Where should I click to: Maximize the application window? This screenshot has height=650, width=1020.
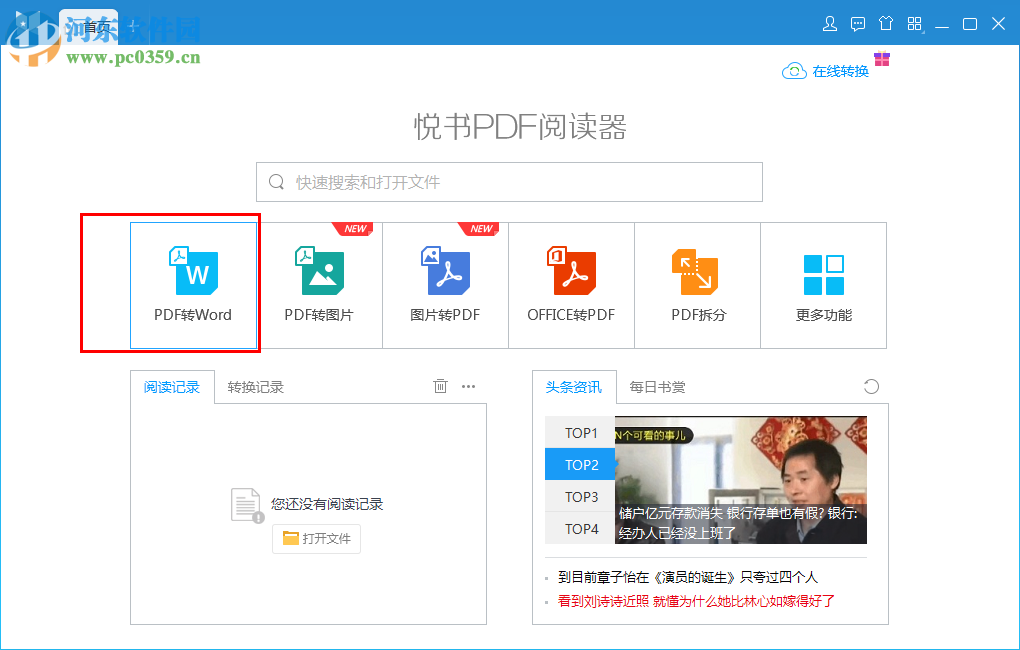click(x=970, y=24)
